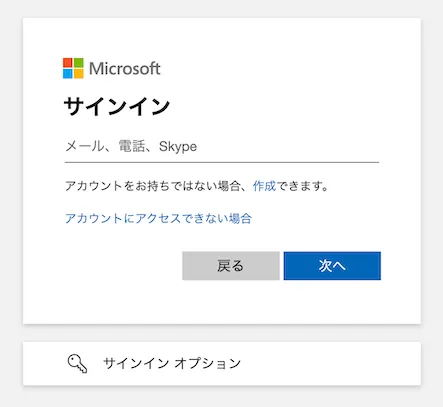Click the できます。 text after 作成
Screen dimensions: 443x407
click(x=302, y=186)
